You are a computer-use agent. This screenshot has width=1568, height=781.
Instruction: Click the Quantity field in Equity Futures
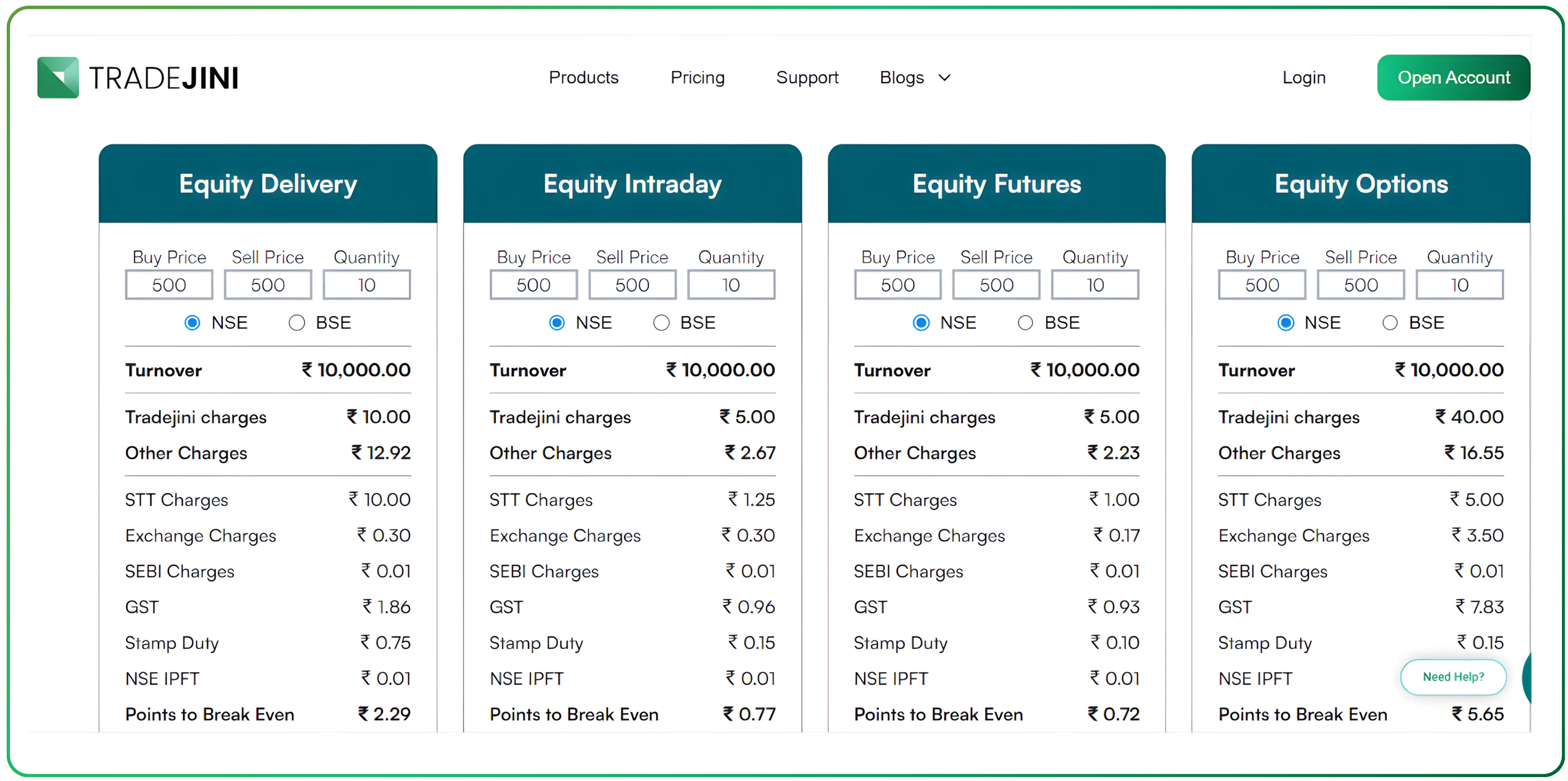[x=1095, y=284]
